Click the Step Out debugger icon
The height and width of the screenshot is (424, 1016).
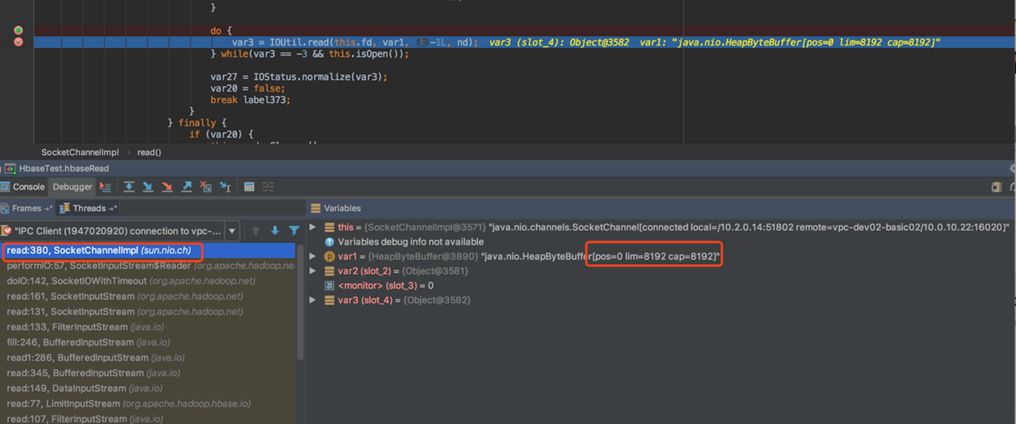(187, 187)
